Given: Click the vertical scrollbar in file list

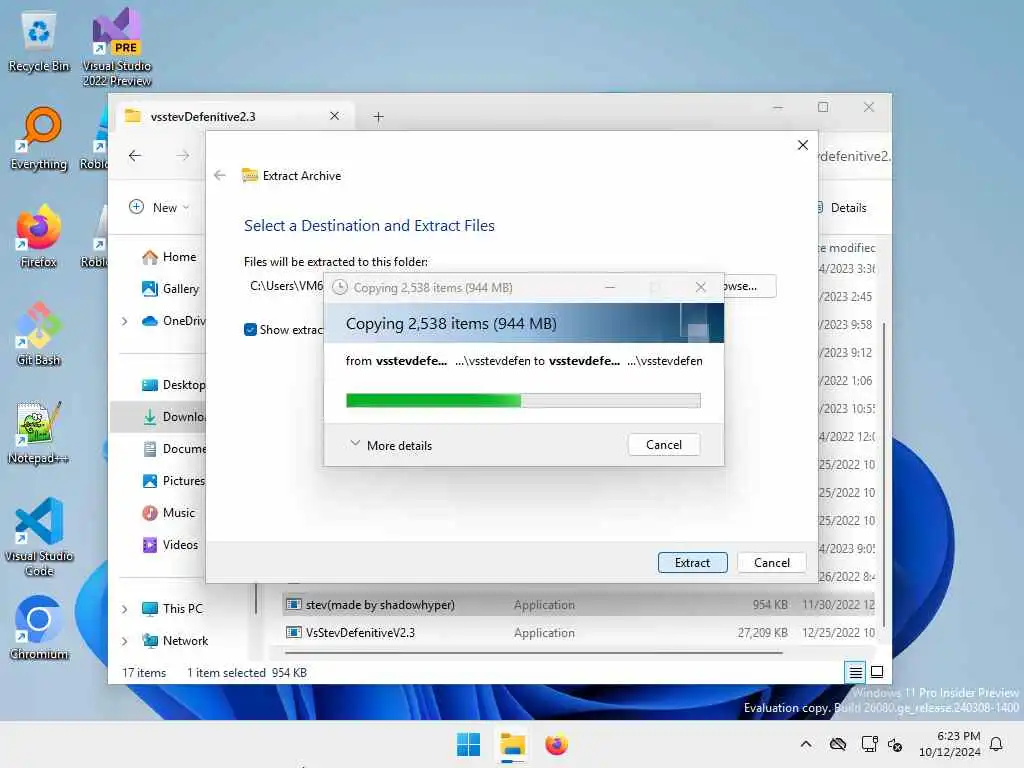Looking at the screenshot, I should point(884,475).
